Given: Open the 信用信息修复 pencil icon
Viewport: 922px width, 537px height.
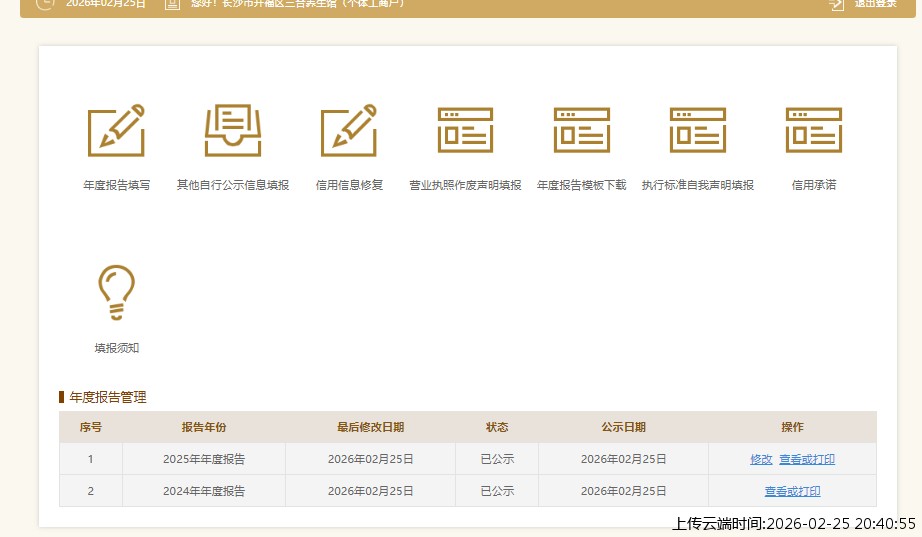Looking at the screenshot, I should [x=349, y=131].
